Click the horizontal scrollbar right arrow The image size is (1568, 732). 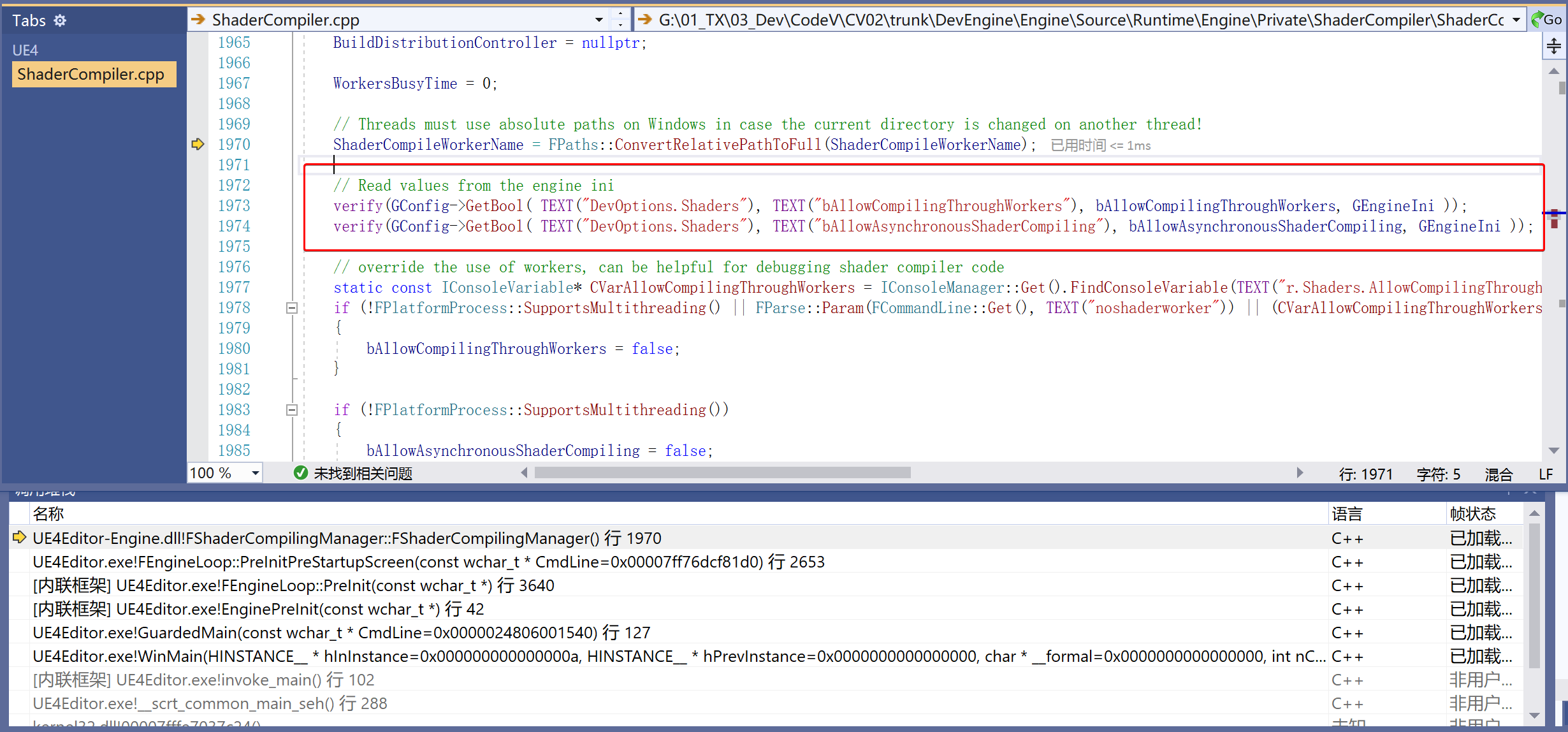click(1300, 473)
